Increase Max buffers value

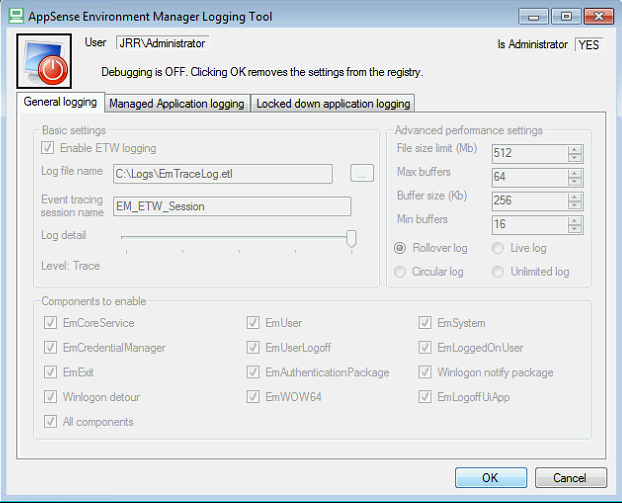click(574, 173)
